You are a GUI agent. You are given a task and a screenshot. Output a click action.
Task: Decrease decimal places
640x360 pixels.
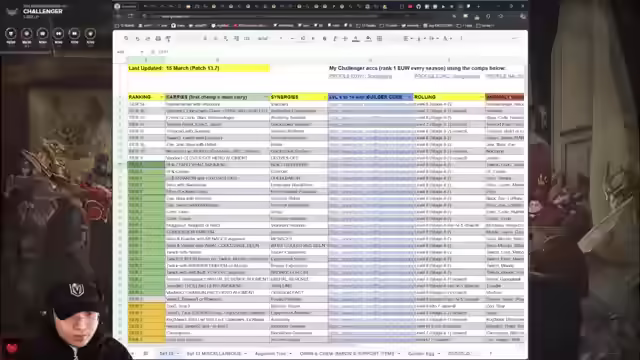(x=226, y=38)
